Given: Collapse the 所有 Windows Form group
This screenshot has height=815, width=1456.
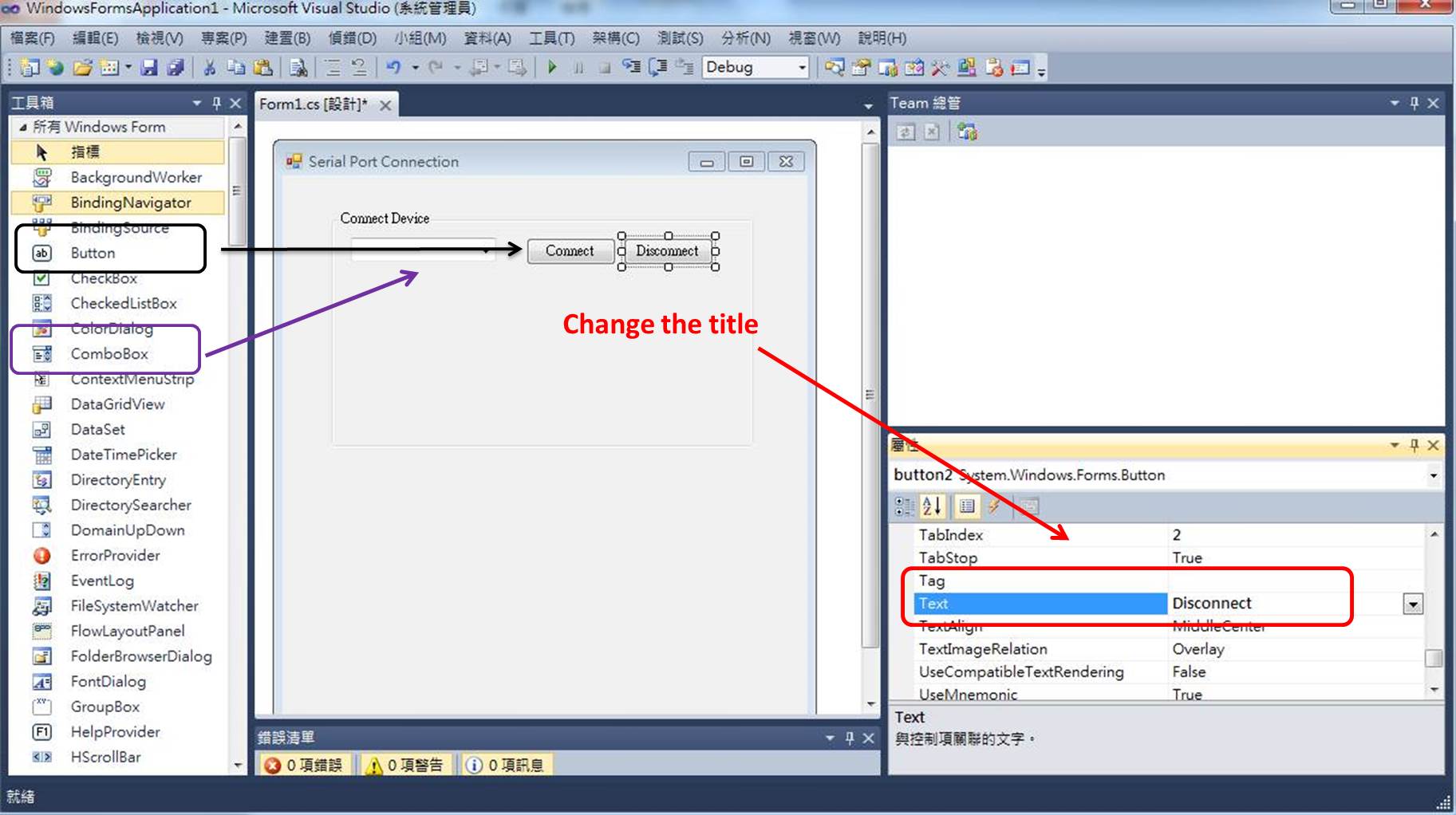Looking at the screenshot, I should pyautogui.click(x=23, y=127).
